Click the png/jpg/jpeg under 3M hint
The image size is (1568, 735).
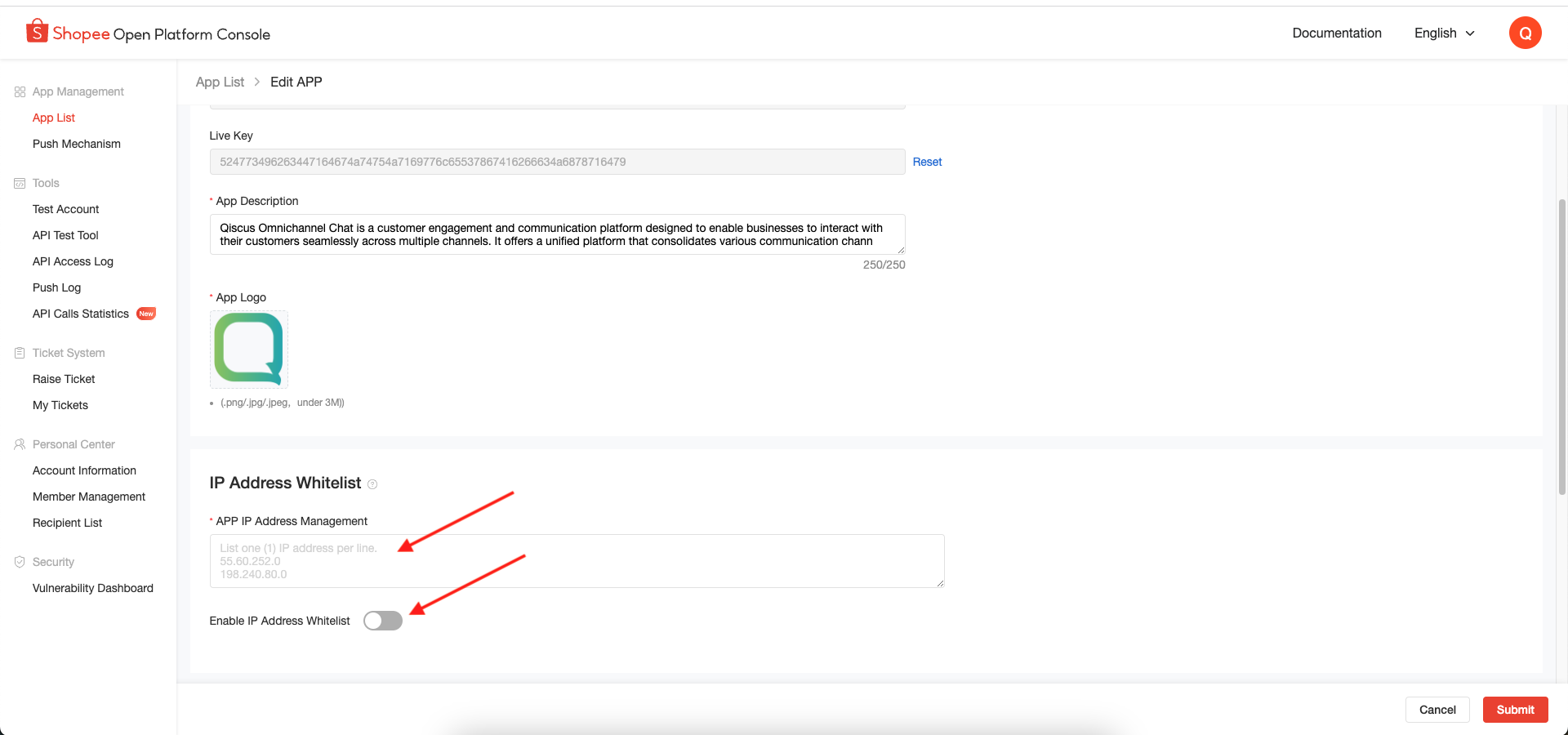283,403
